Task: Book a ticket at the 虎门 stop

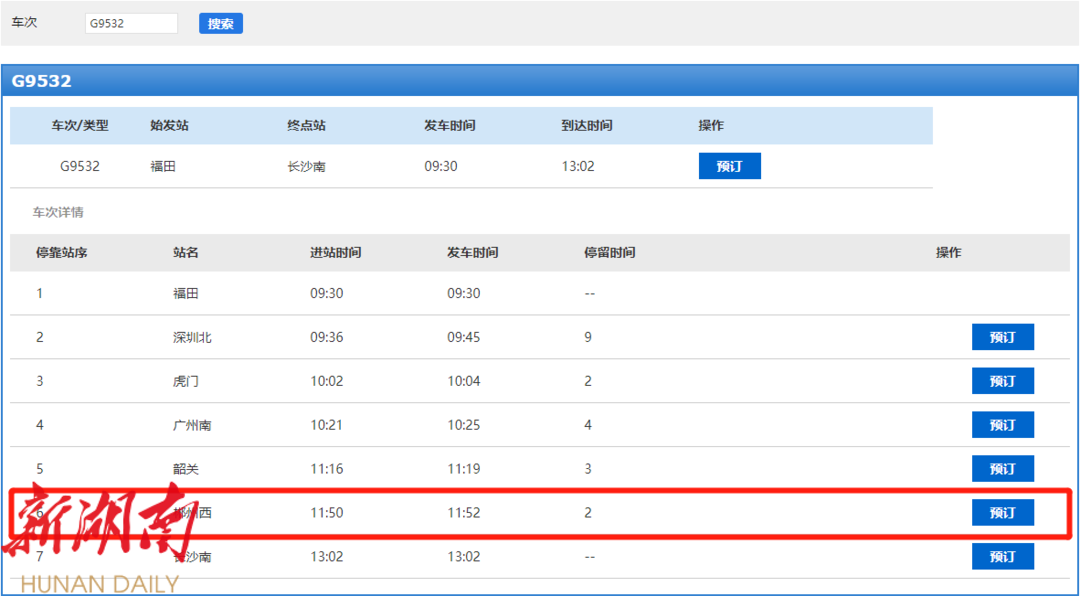Action: click(x=1002, y=381)
